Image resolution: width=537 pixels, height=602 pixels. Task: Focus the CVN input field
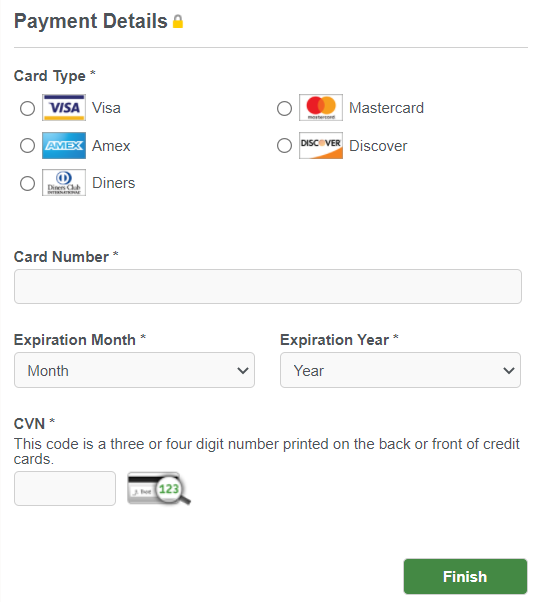pos(65,488)
